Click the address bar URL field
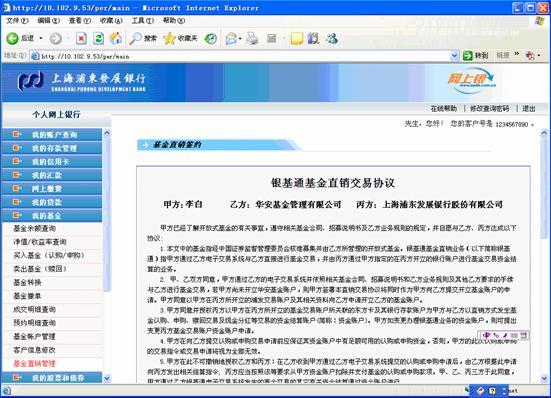Screen dimensions: 551x398 241,56
